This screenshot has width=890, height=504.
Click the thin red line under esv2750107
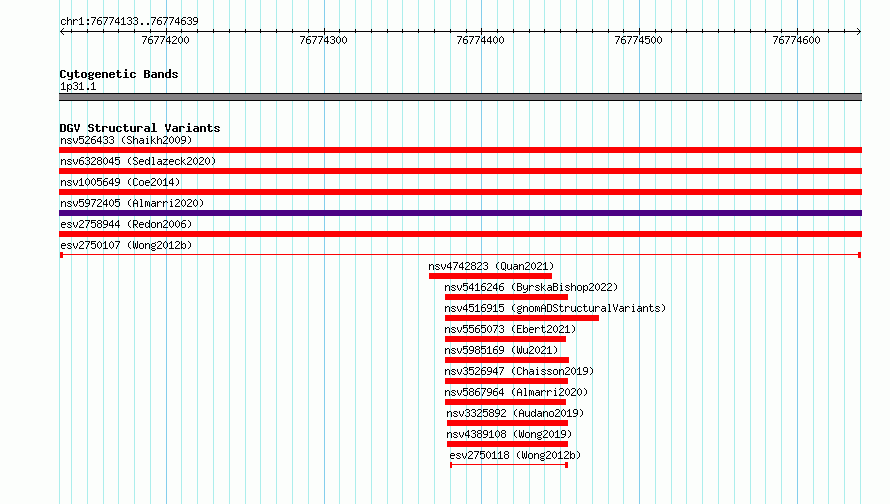click(460, 255)
